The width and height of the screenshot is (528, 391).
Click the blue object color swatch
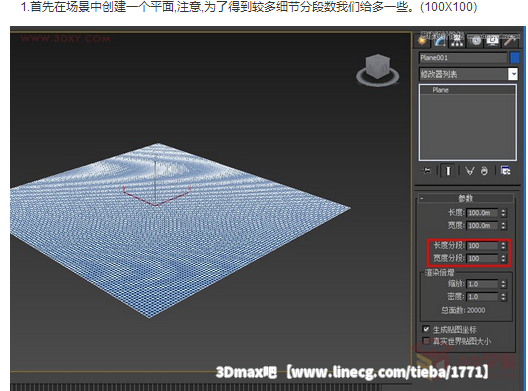[515, 58]
